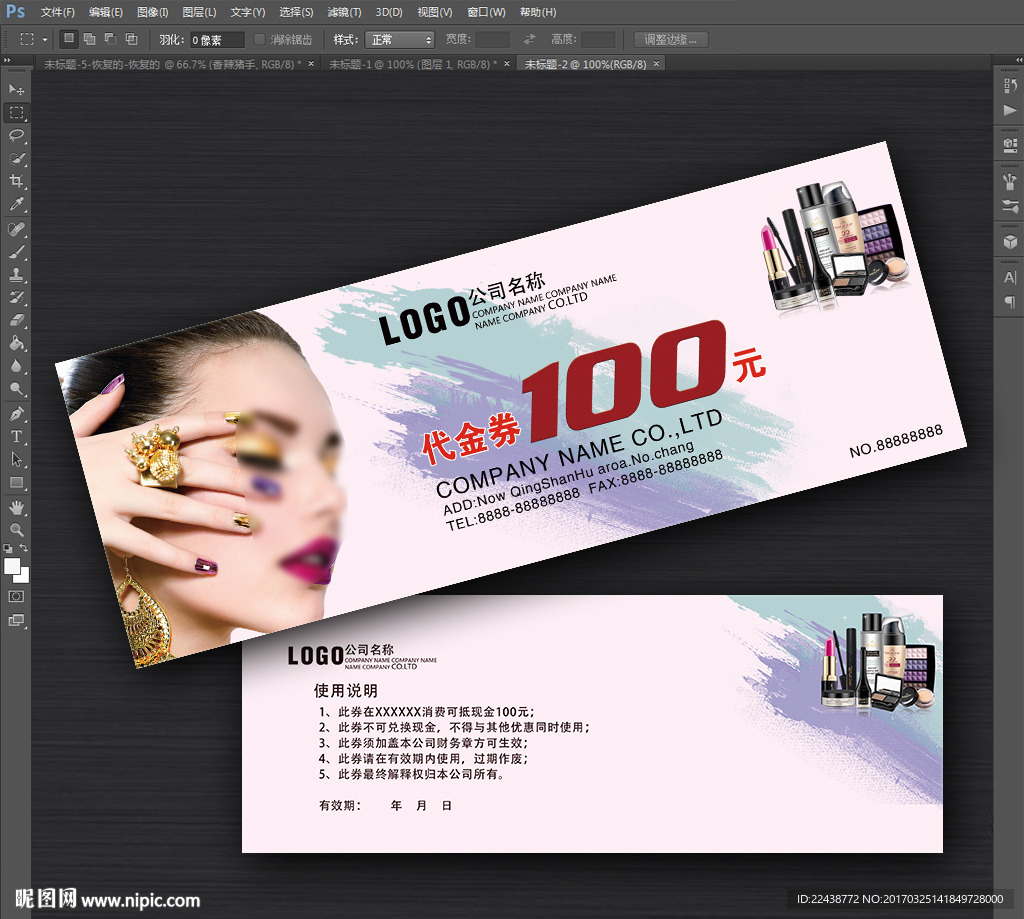This screenshot has width=1024, height=919.
Task: Open the 3D panel cube icon
Action: coord(1010,242)
